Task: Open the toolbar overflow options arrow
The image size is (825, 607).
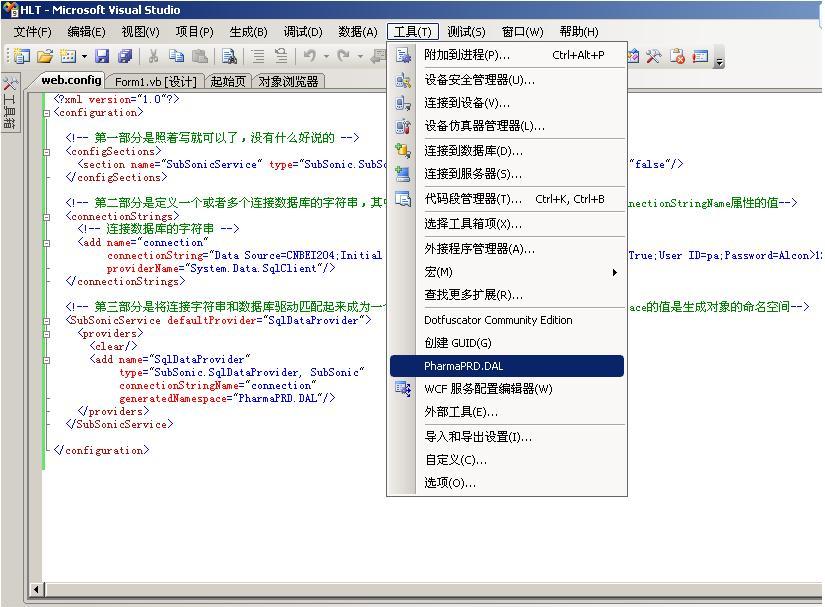Action: click(719, 58)
